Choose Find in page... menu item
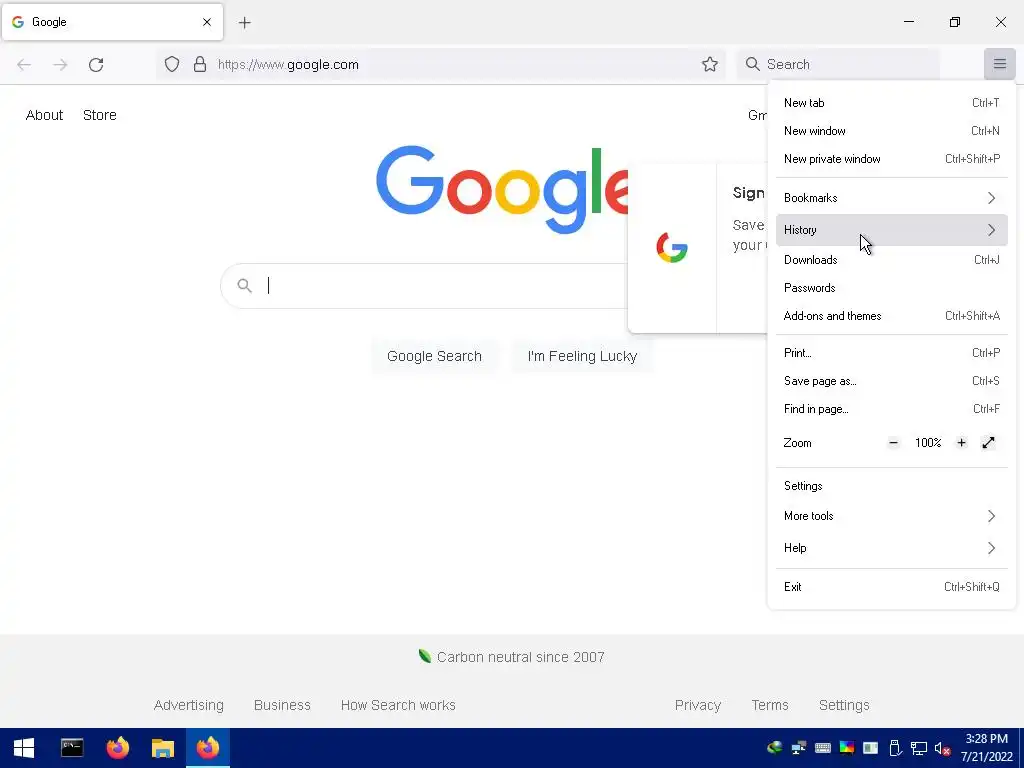This screenshot has height=768, width=1024. tap(891, 409)
